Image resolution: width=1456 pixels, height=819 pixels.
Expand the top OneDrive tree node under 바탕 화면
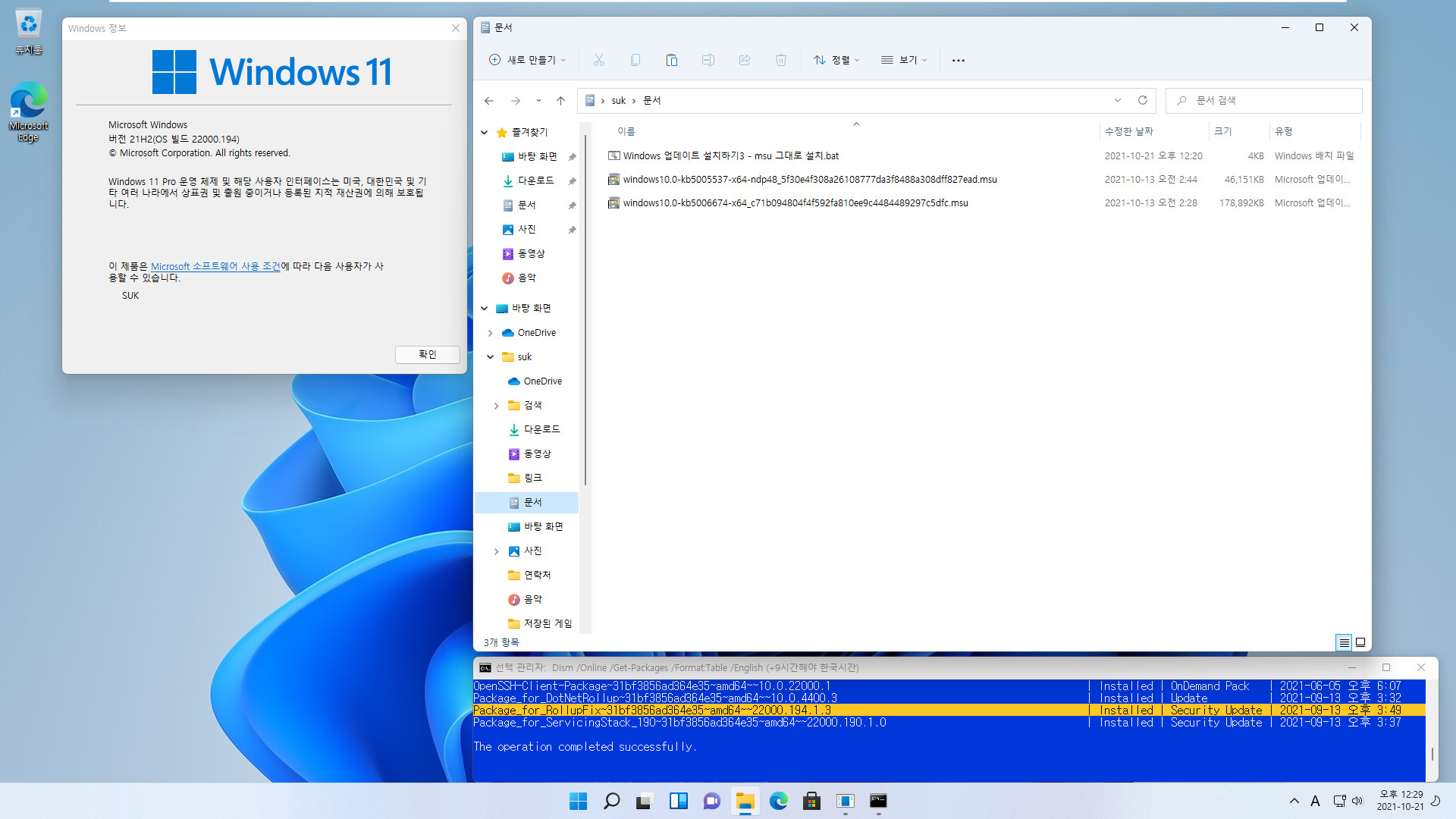pyautogui.click(x=491, y=333)
